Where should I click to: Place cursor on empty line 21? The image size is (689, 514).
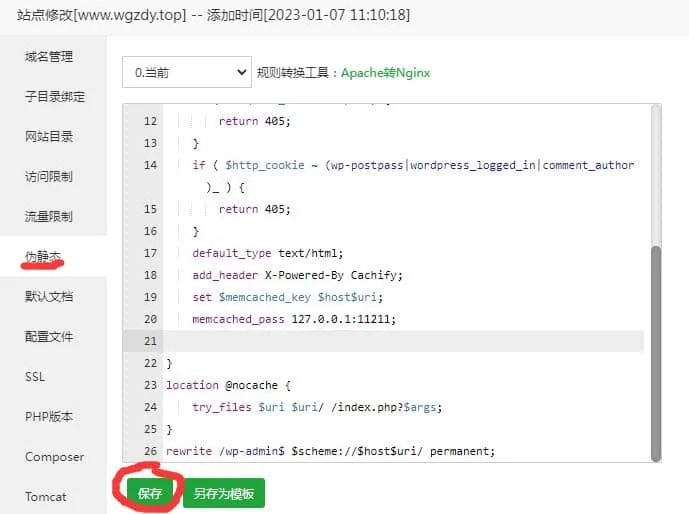[403, 341]
